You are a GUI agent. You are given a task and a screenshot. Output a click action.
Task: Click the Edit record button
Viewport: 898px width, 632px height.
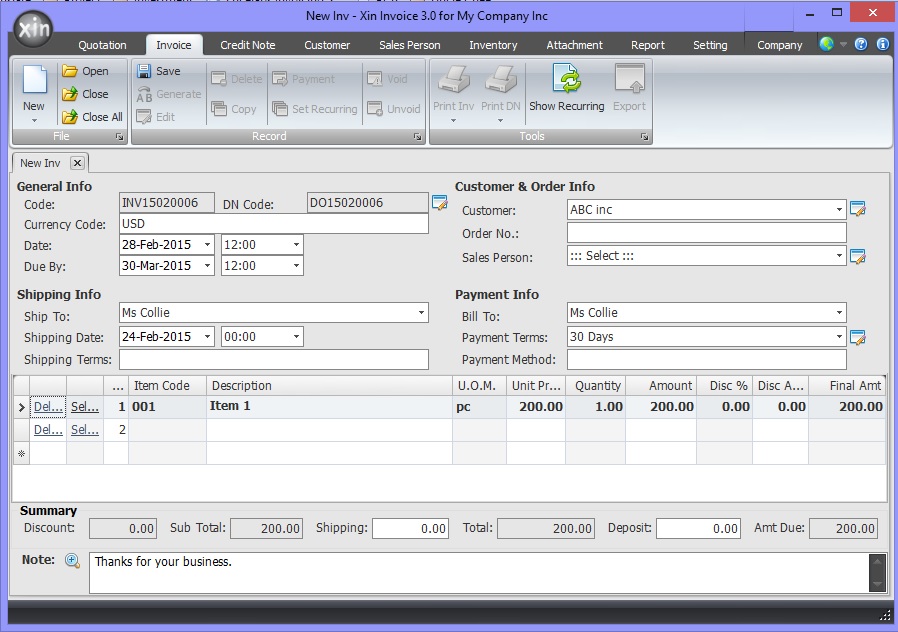156,117
